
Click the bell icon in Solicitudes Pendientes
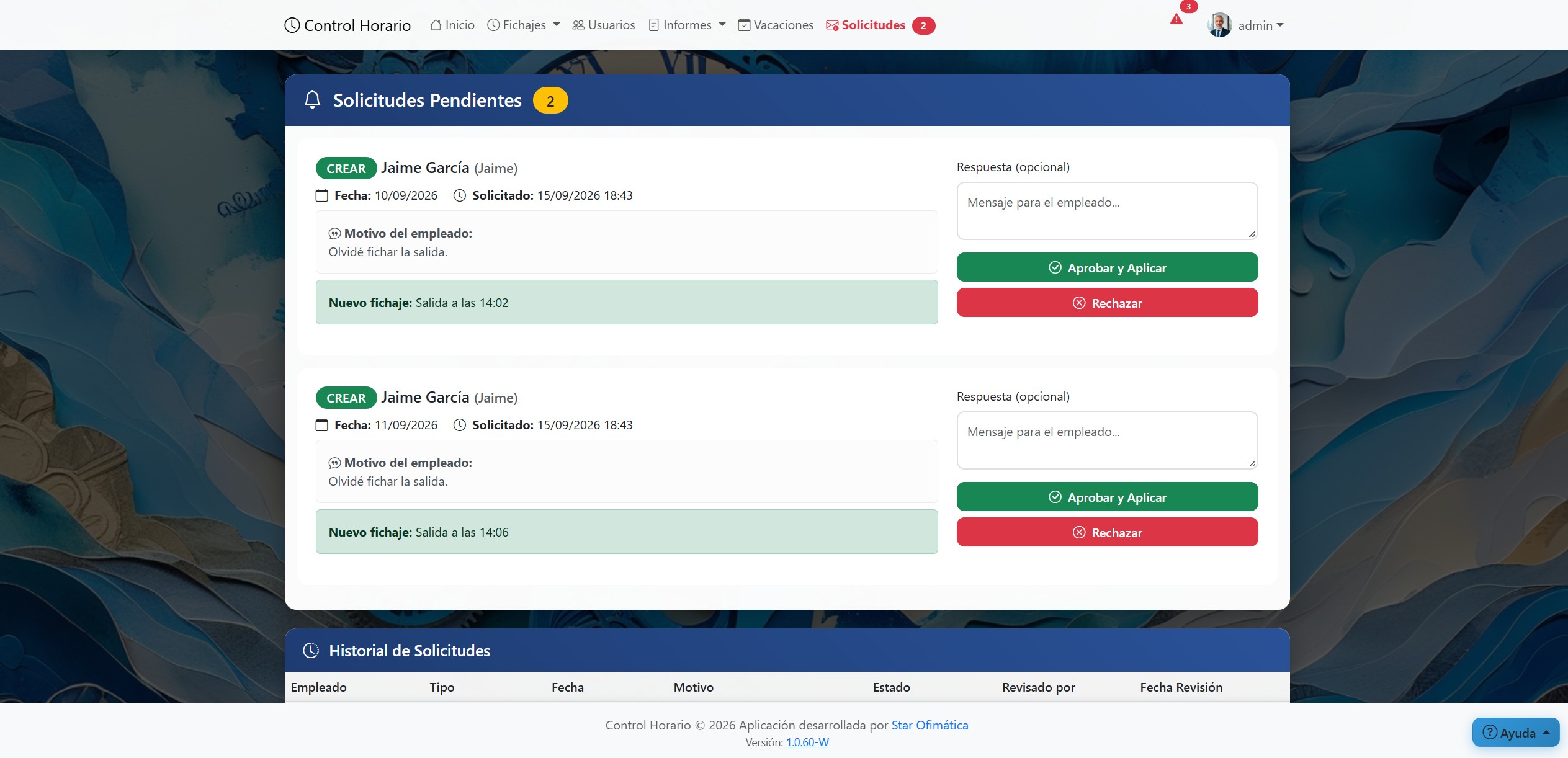pos(313,100)
